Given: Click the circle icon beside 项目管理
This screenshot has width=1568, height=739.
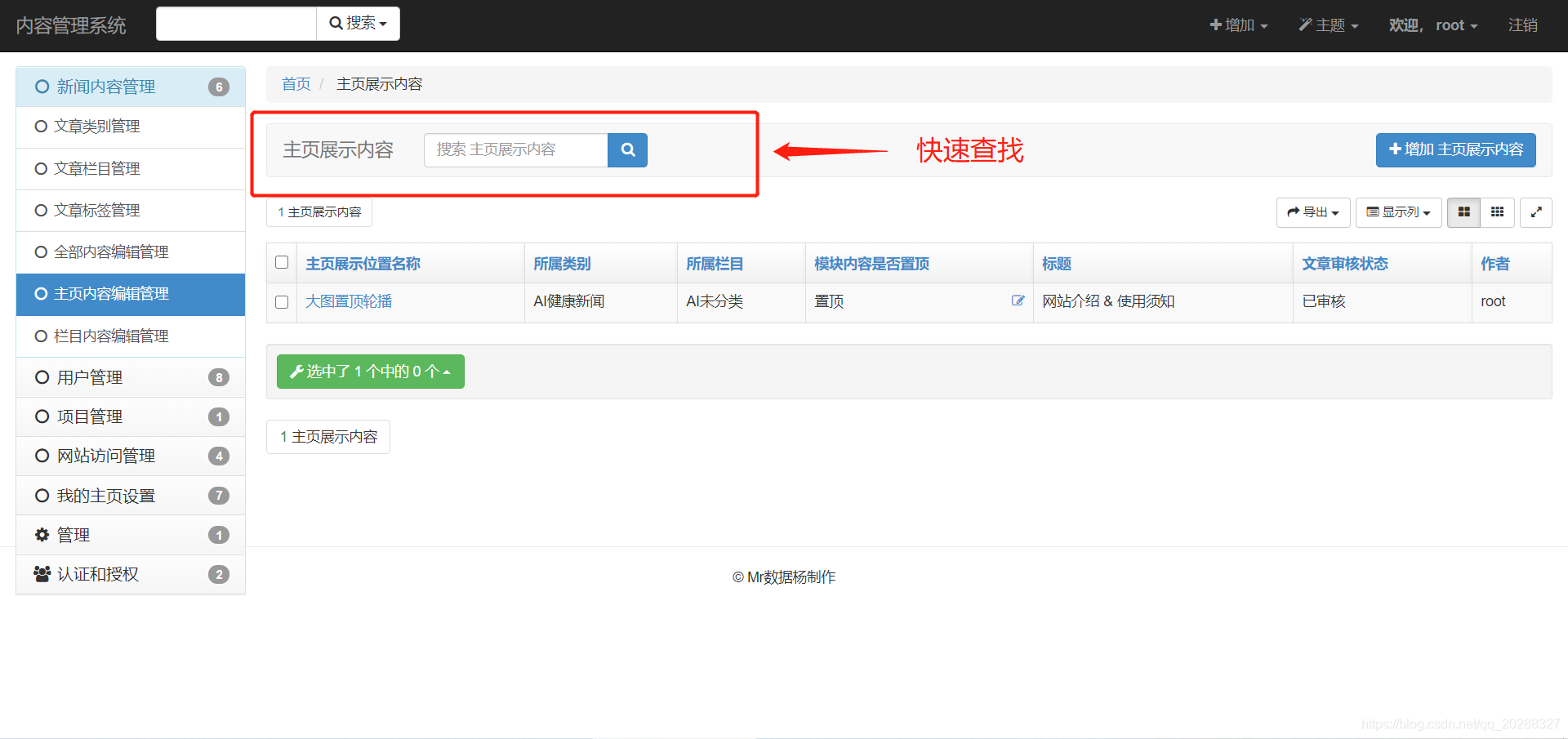Looking at the screenshot, I should coord(42,416).
